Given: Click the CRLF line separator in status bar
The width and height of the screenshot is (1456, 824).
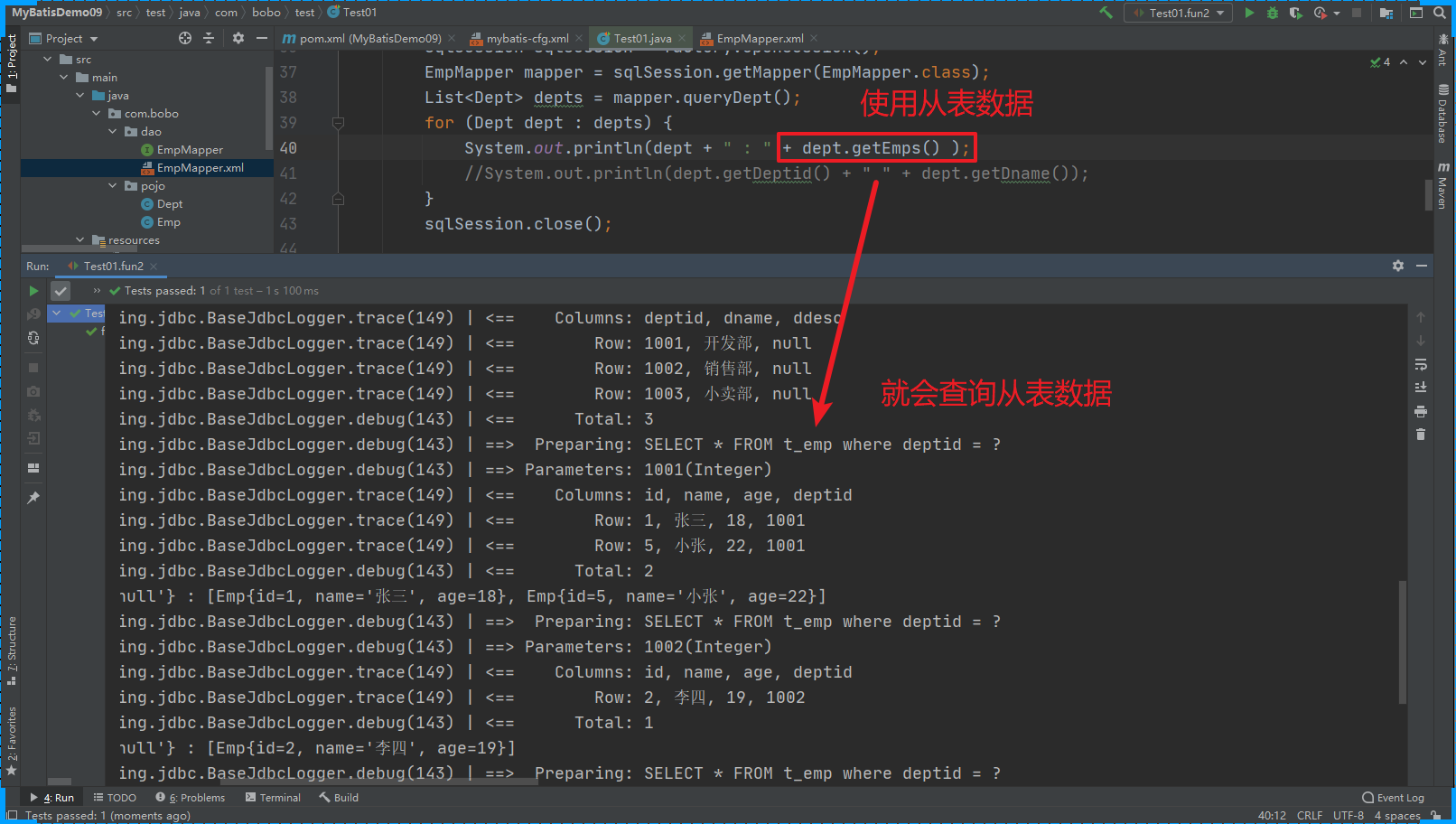Looking at the screenshot, I should [x=1310, y=815].
